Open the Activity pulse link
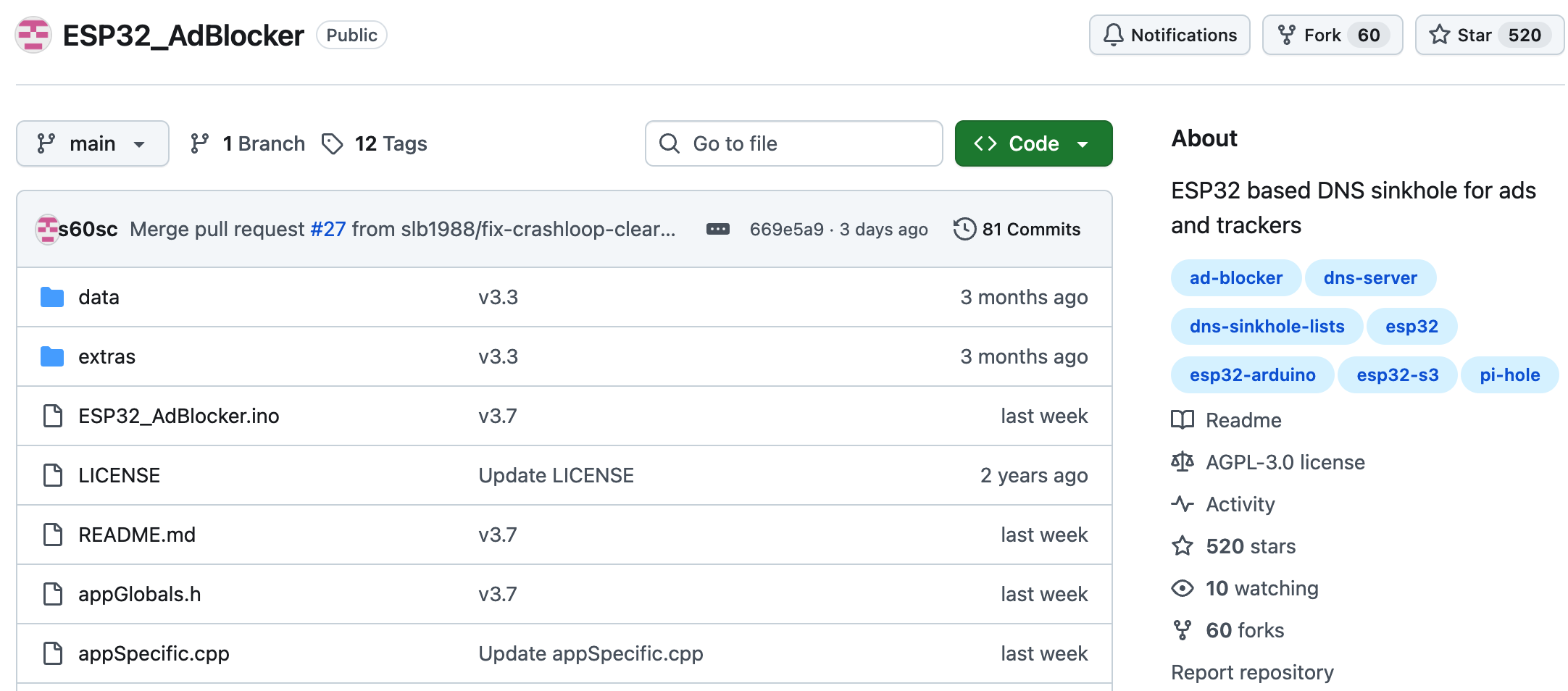The image size is (1568, 691). 1223,504
